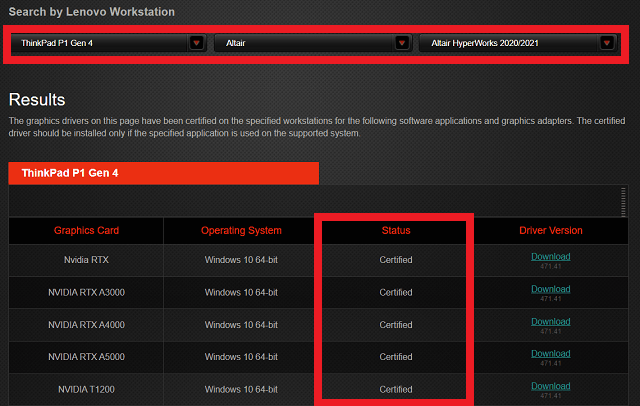Viewport: 640px width, 406px height.
Task: Click the red arrow on the HyperWorks dropdown
Action: point(607,43)
